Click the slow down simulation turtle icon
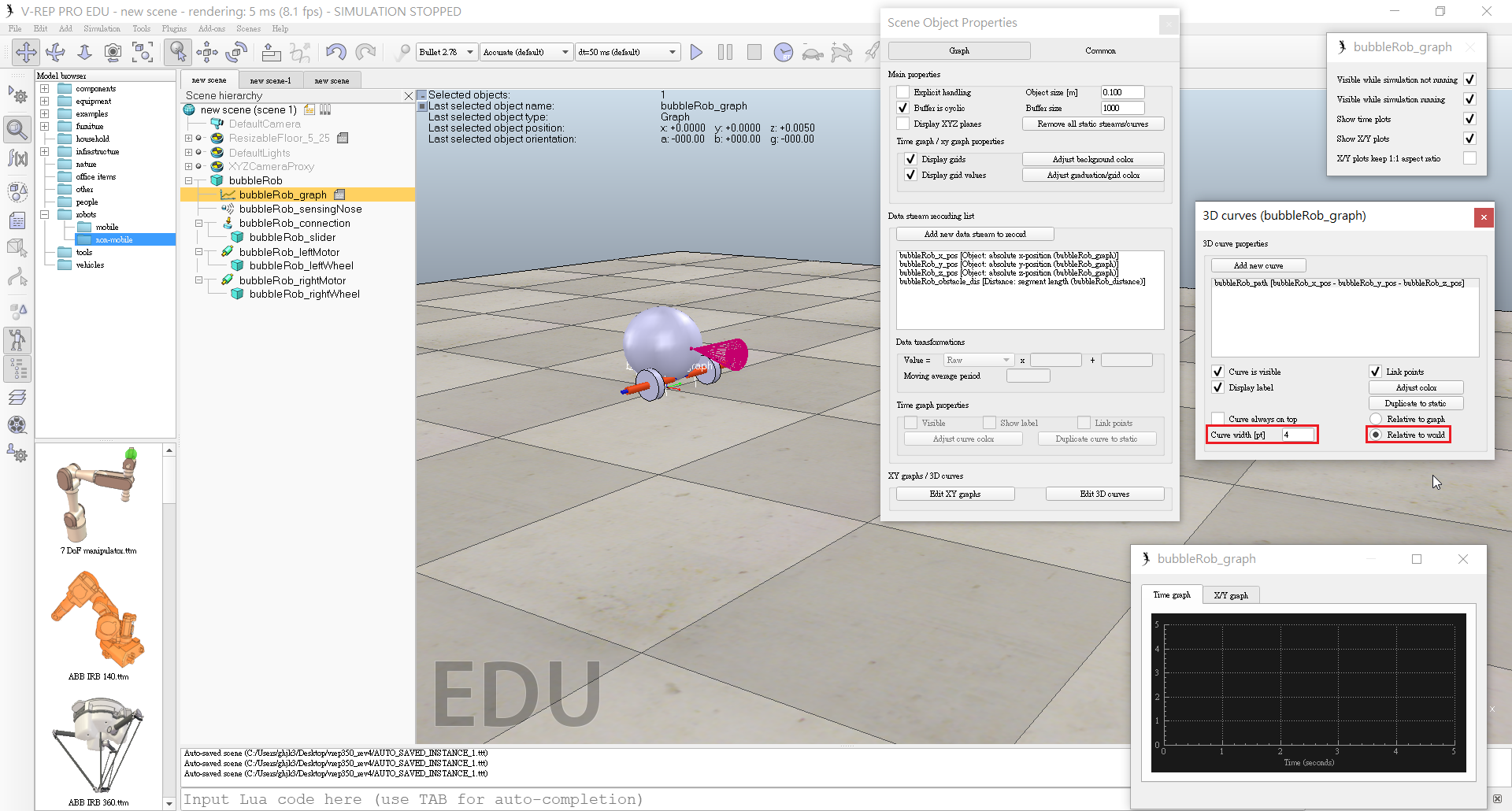This screenshot has height=811, width=1512. click(x=813, y=53)
